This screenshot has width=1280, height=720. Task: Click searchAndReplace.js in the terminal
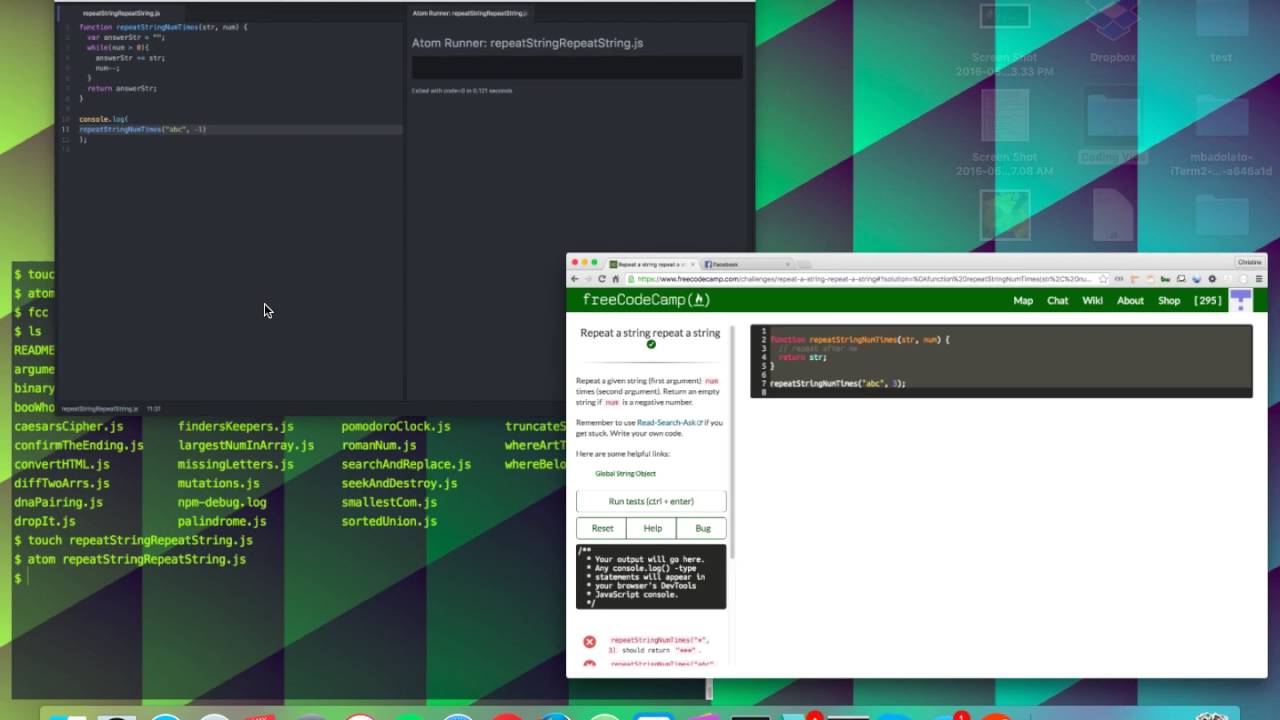[x=406, y=464]
